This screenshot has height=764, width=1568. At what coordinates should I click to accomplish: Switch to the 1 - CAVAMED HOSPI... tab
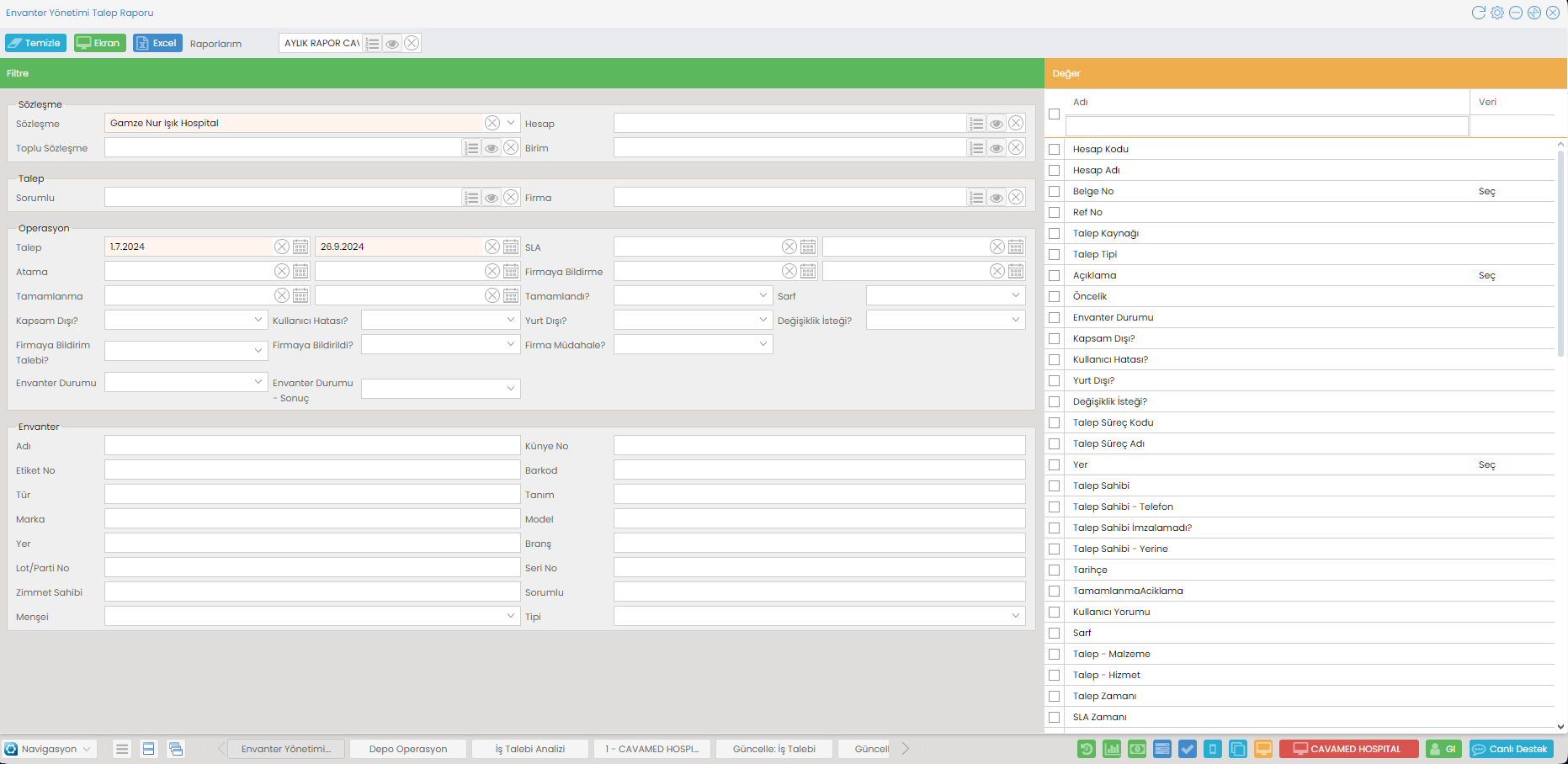point(652,749)
